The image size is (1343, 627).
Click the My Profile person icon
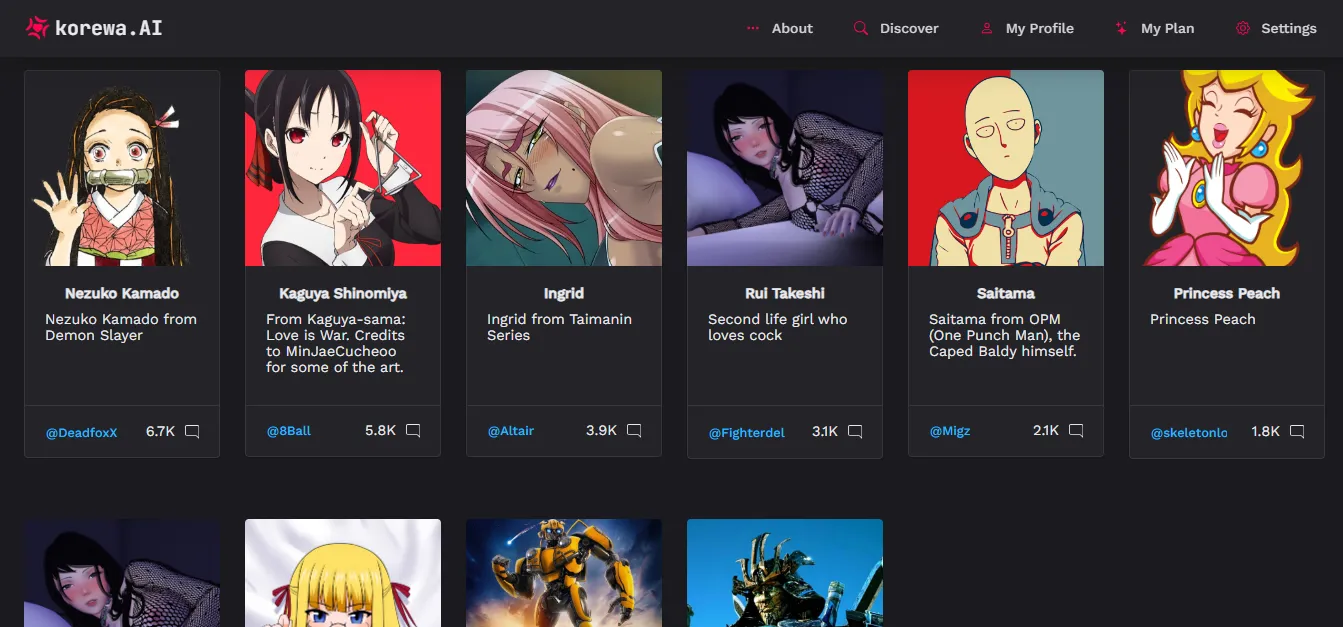(x=987, y=28)
